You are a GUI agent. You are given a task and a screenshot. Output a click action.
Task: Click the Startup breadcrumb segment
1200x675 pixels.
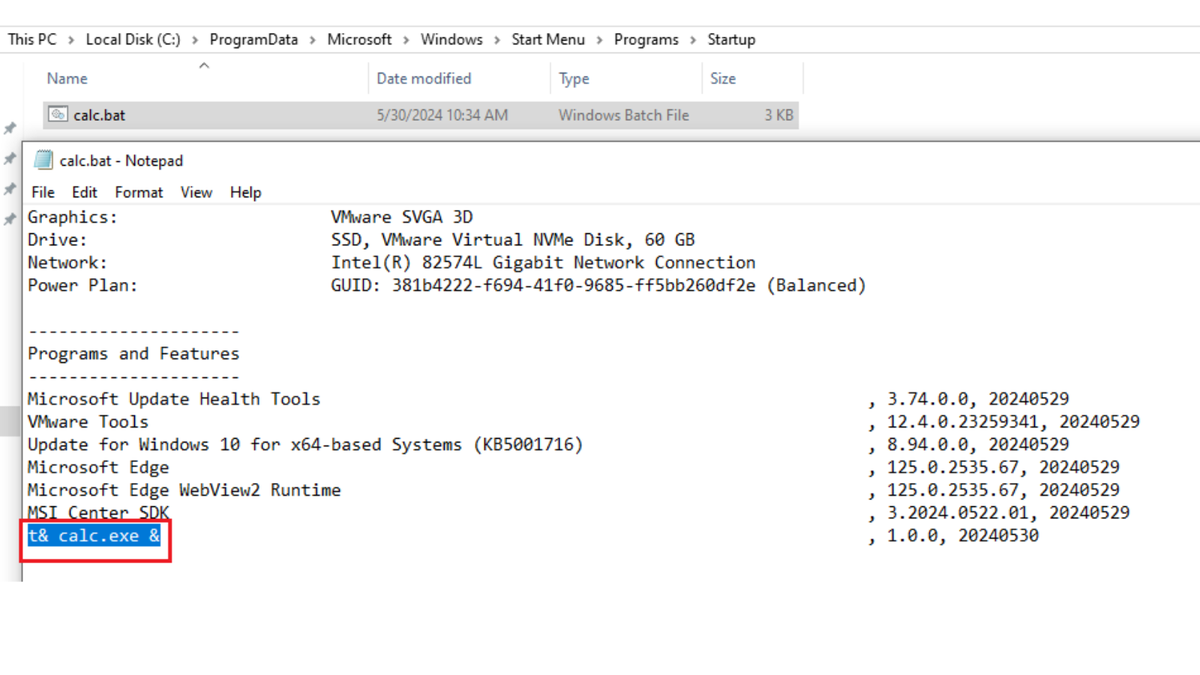(731, 40)
